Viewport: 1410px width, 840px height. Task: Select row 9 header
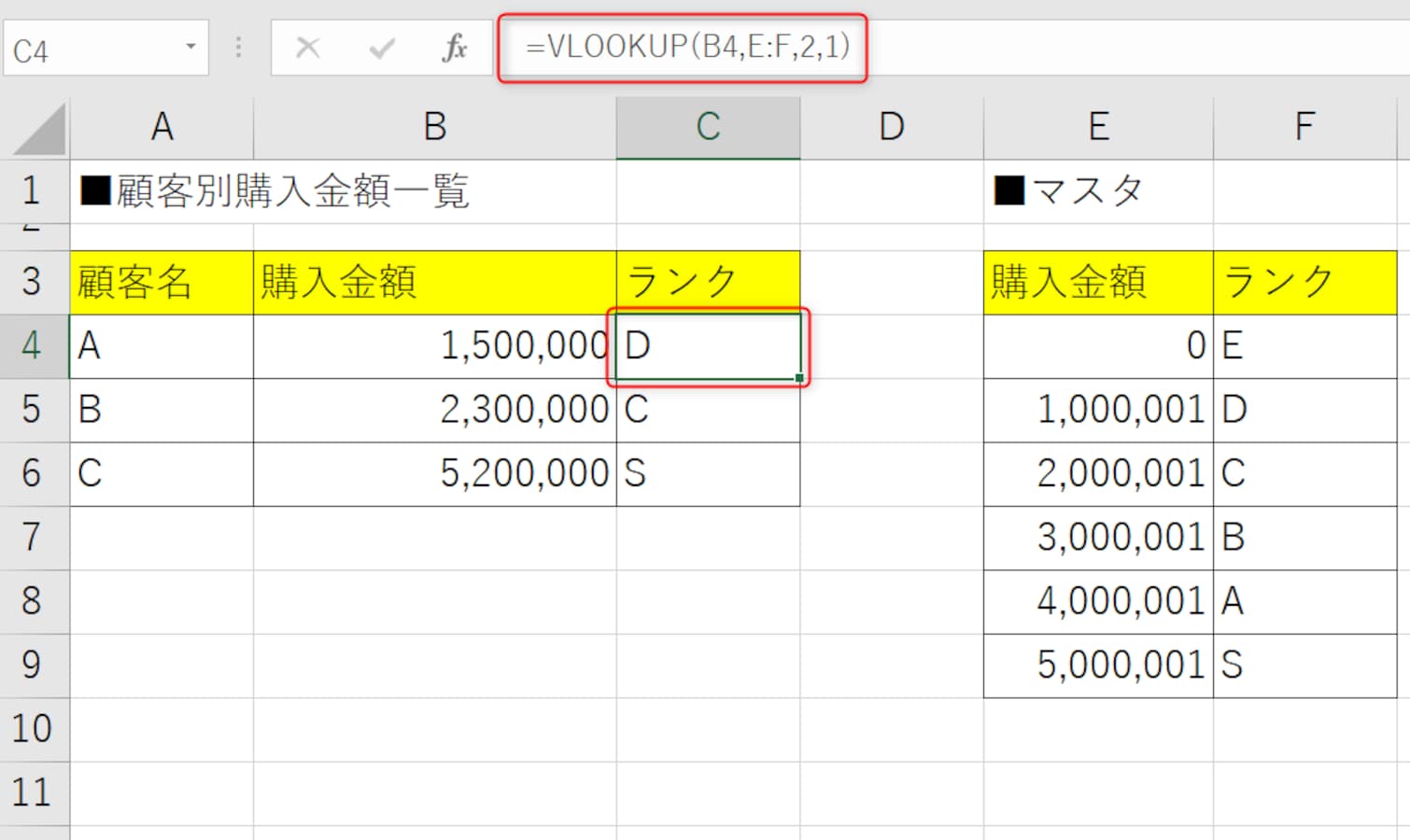coord(34,665)
